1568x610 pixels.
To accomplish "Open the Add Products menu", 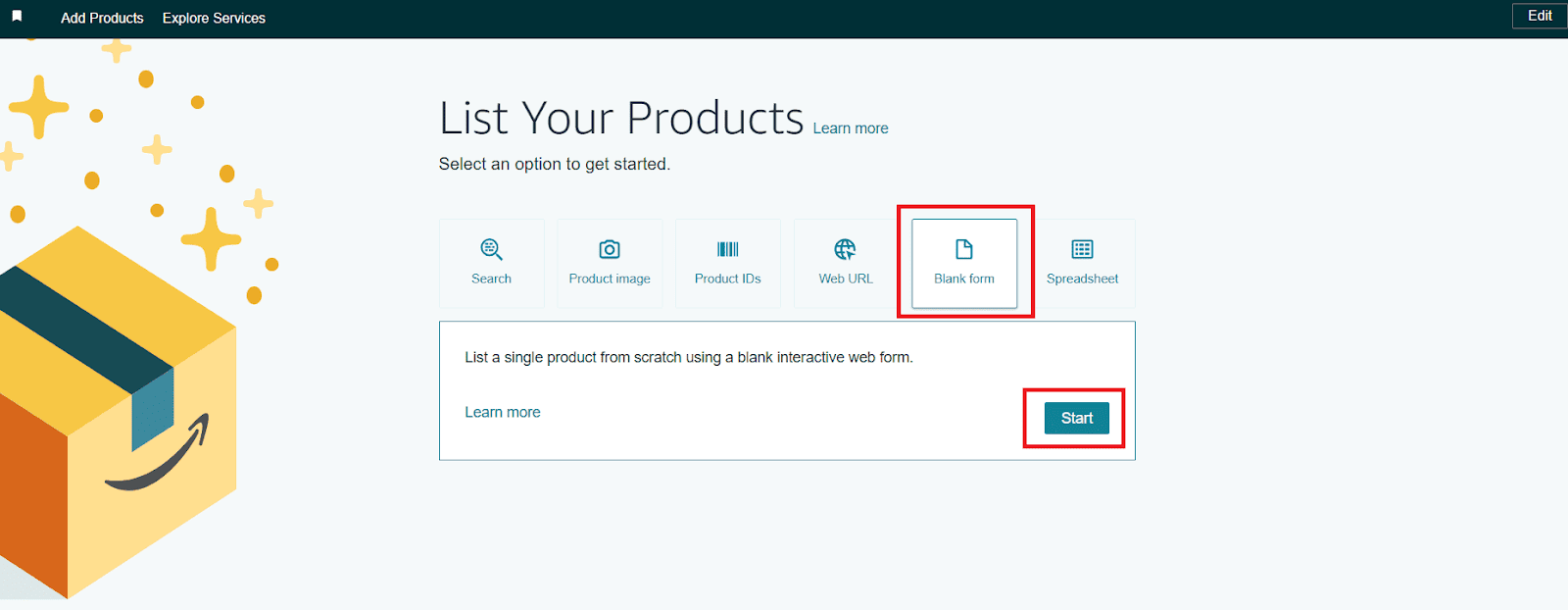I will (x=102, y=18).
